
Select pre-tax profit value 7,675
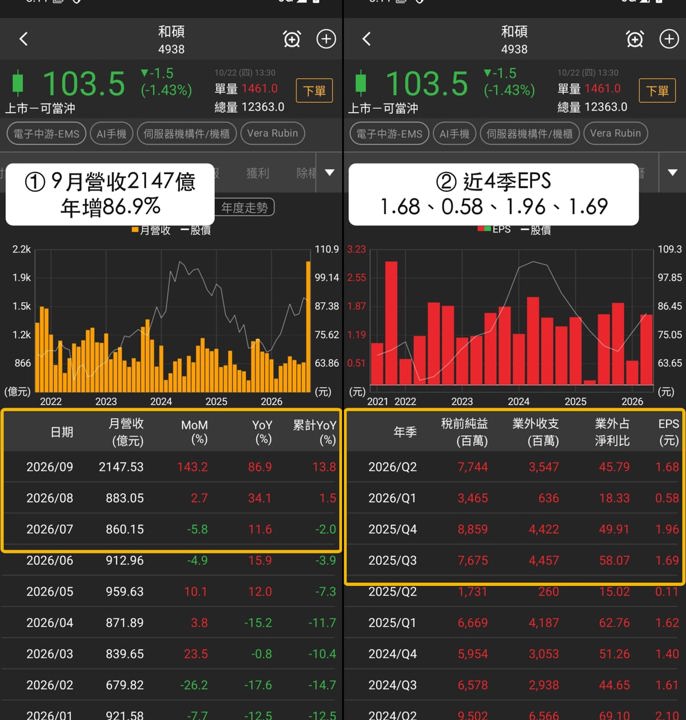pos(472,561)
